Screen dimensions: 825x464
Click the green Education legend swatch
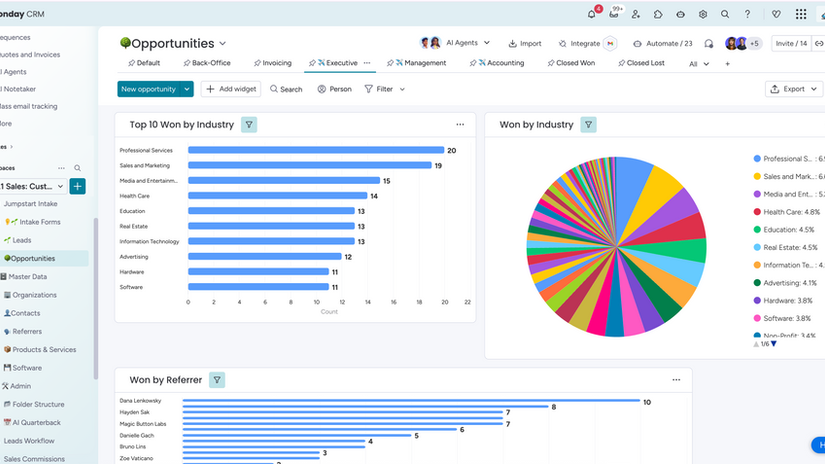[x=757, y=229]
